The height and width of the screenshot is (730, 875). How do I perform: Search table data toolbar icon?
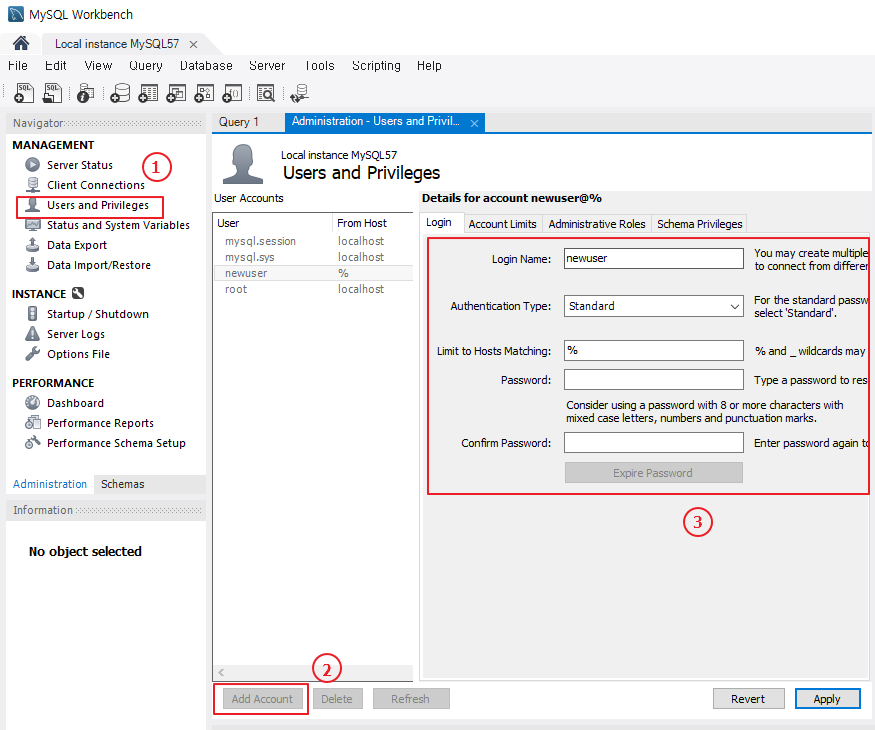point(266,93)
